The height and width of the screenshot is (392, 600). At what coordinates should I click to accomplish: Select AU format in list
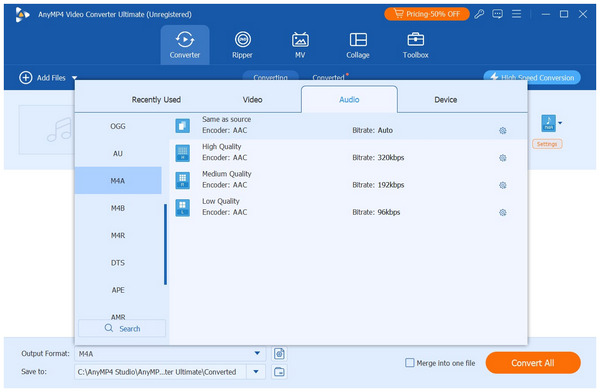[118, 154]
